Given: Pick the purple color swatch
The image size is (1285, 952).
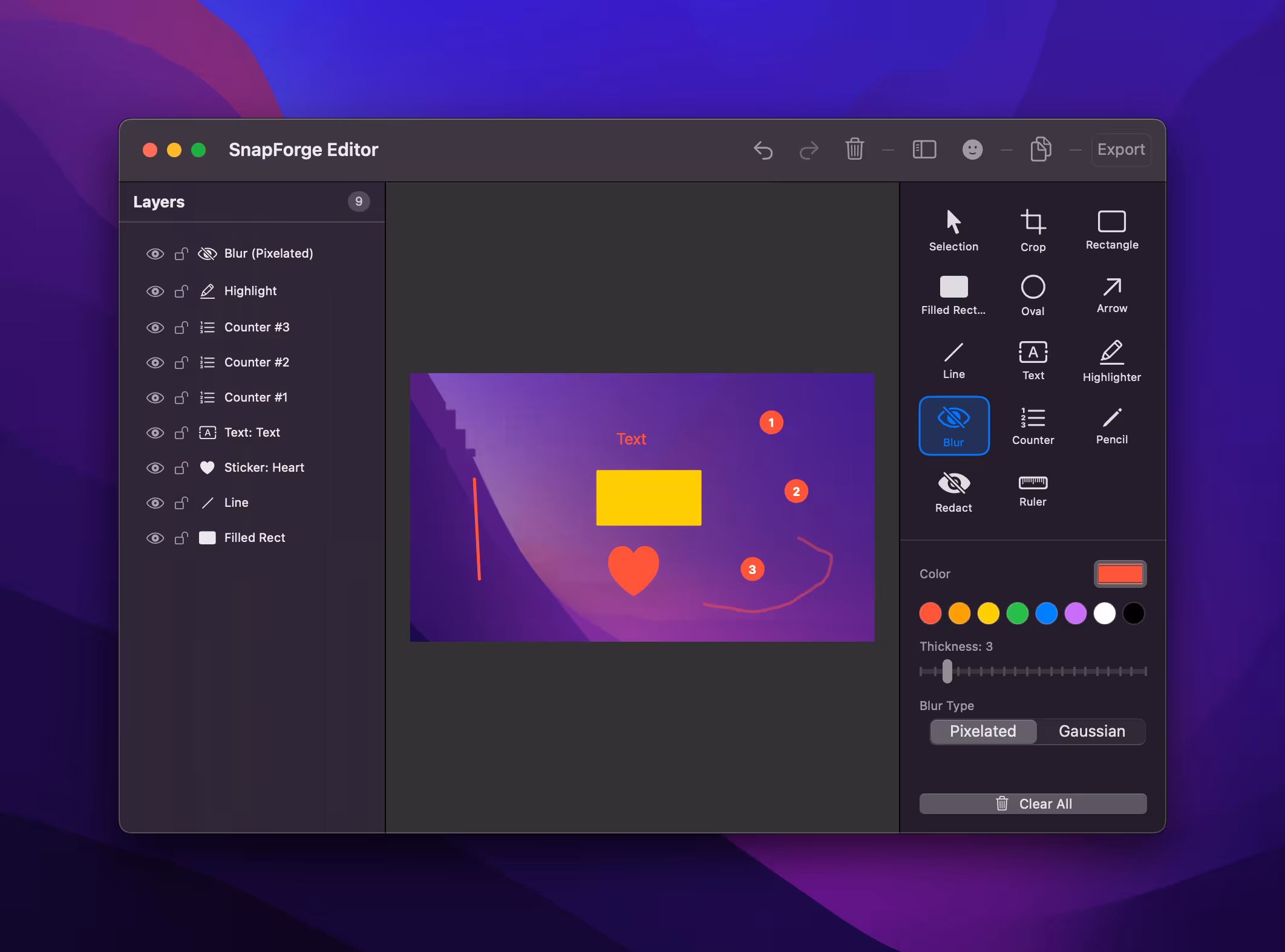Looking at the screenshot, I should coord(1076,613).
